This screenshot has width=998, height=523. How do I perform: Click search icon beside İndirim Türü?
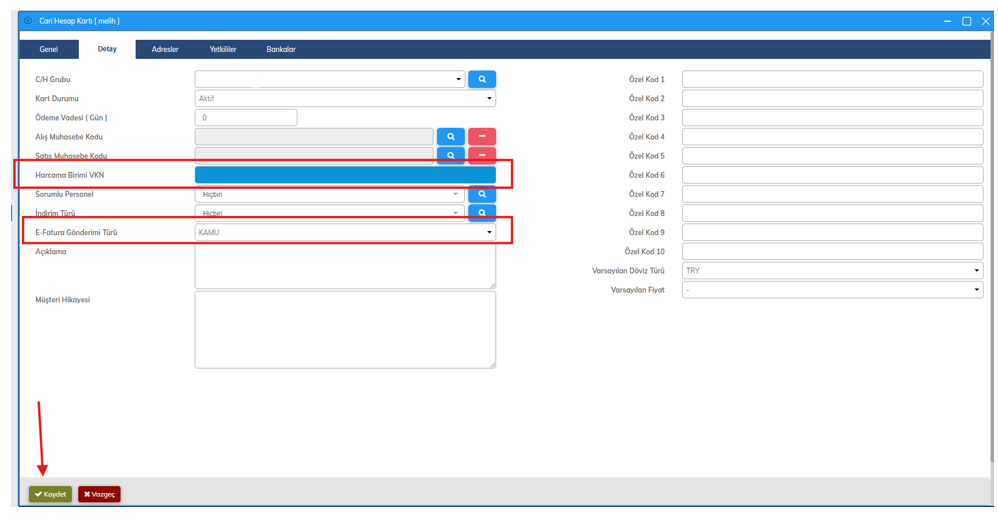(482, 213)
